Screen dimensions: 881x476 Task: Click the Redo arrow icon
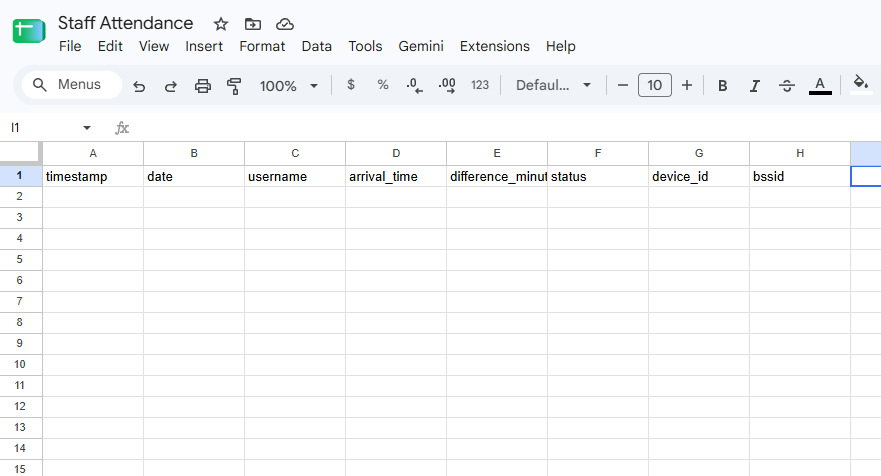click(x=171, y=85)
